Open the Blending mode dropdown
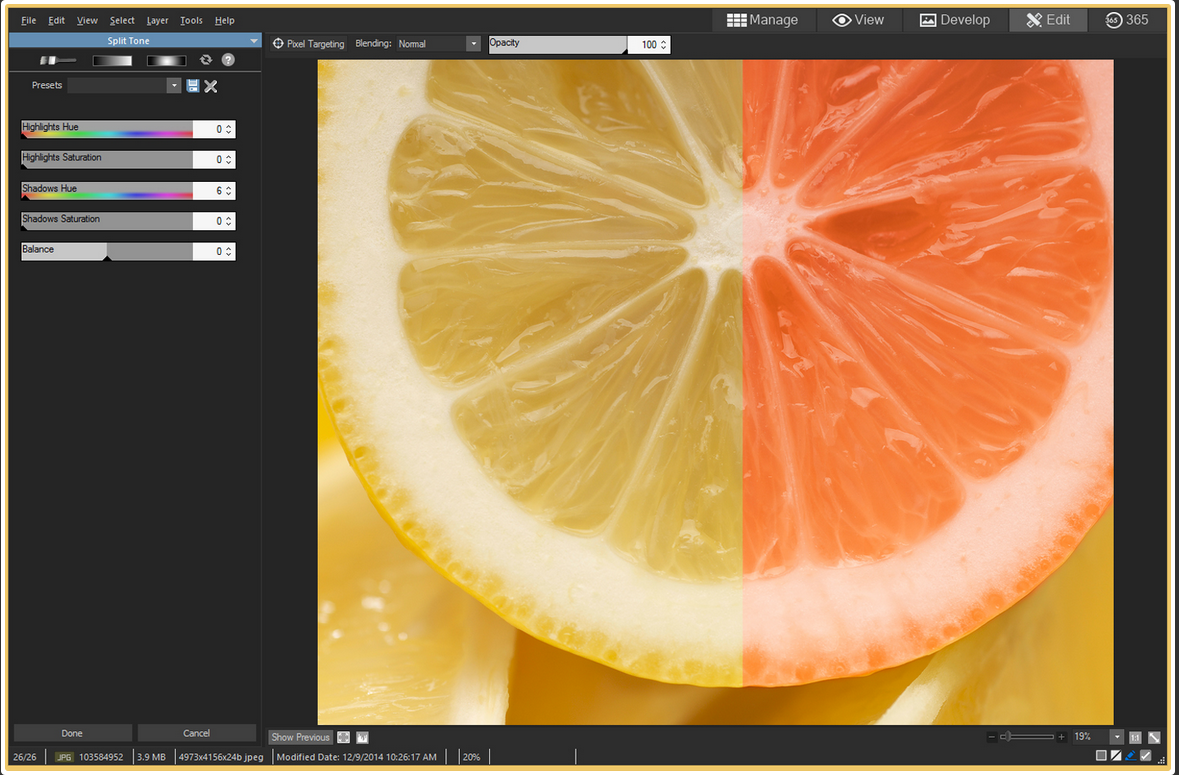1179x775 pixels. click(x=473, y=44)
